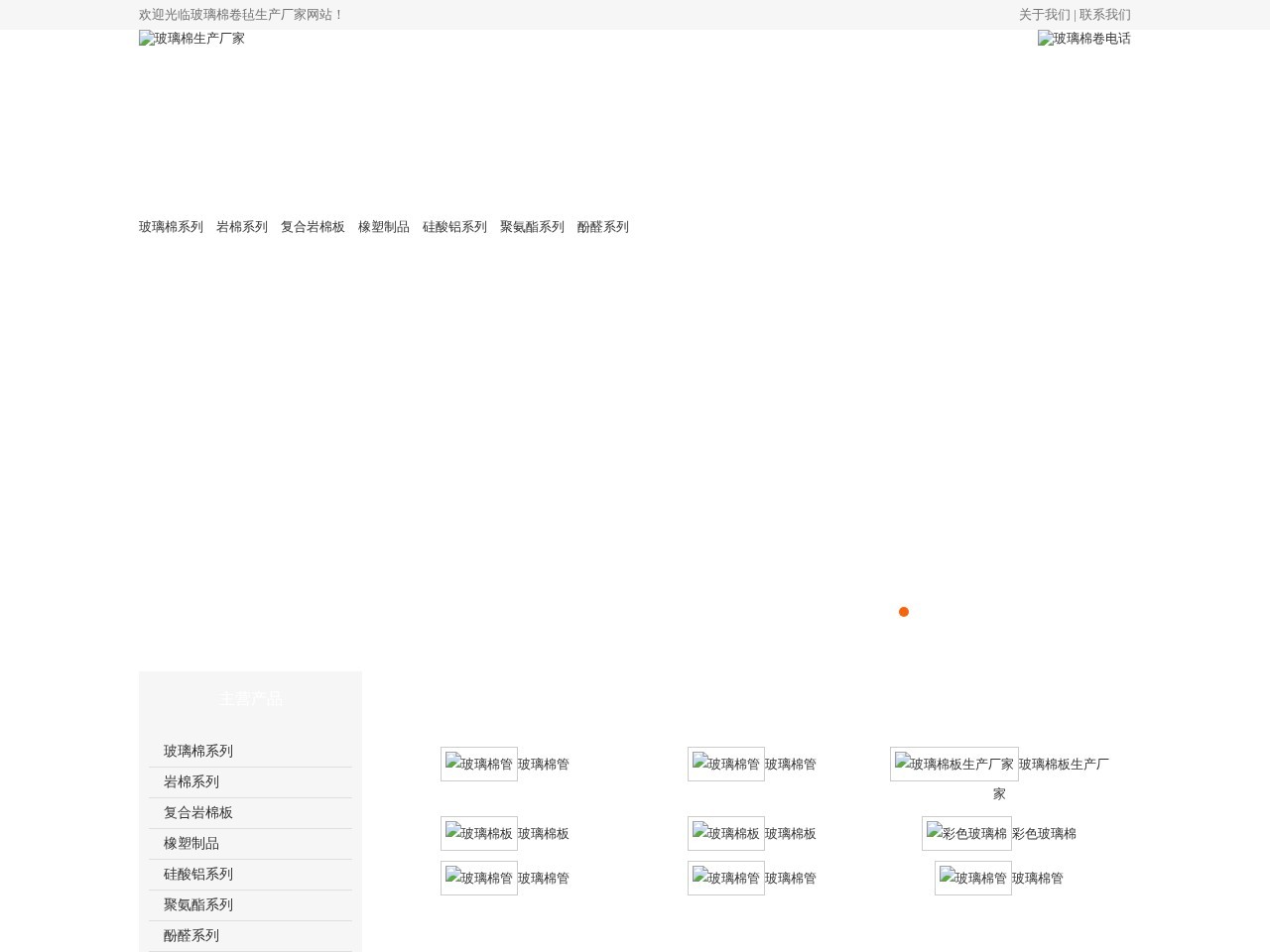Open 硅酸铝系列 in the 主营产品 sidebar list
The image size is (1270, 952).
250,875
